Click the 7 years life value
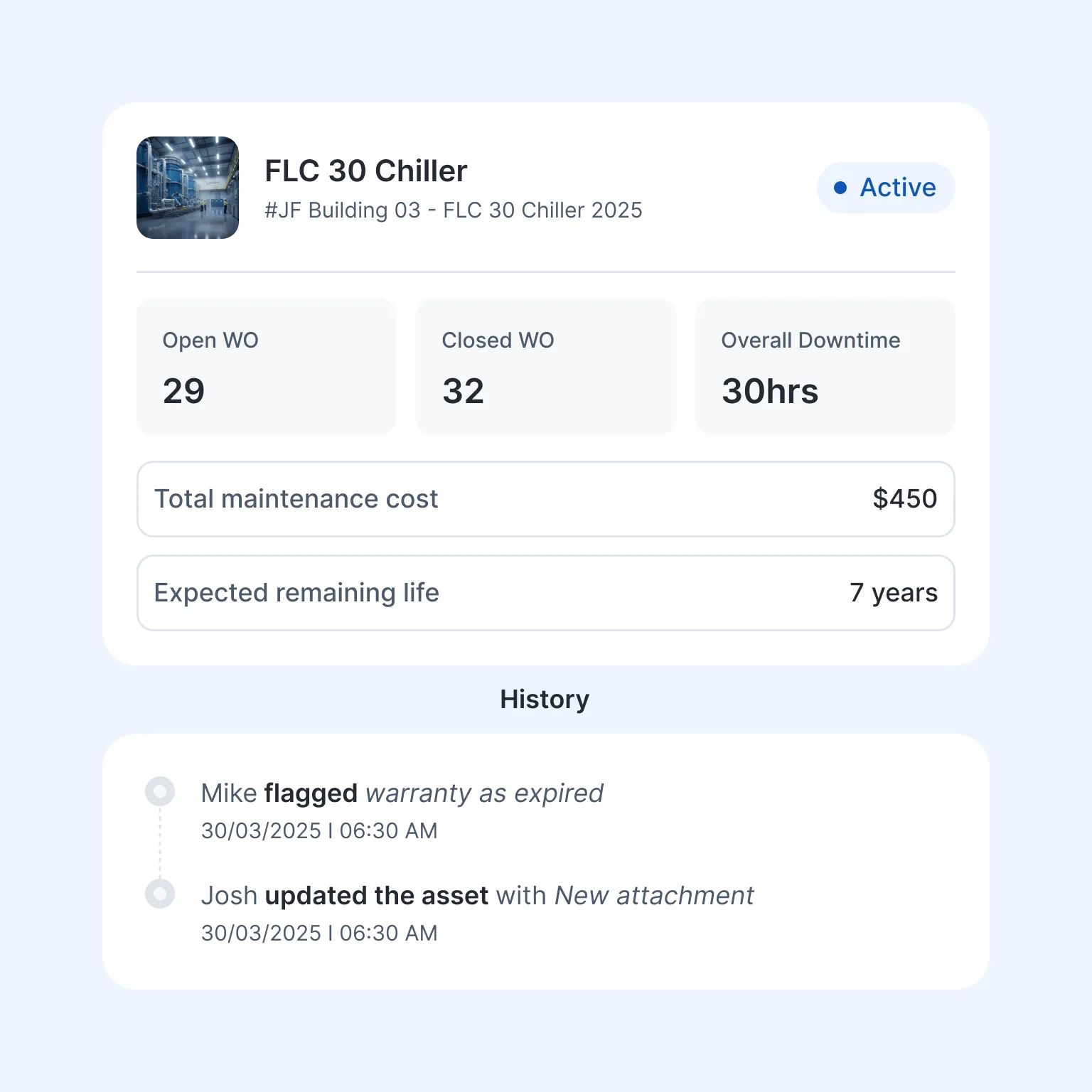 coord(894,593)
